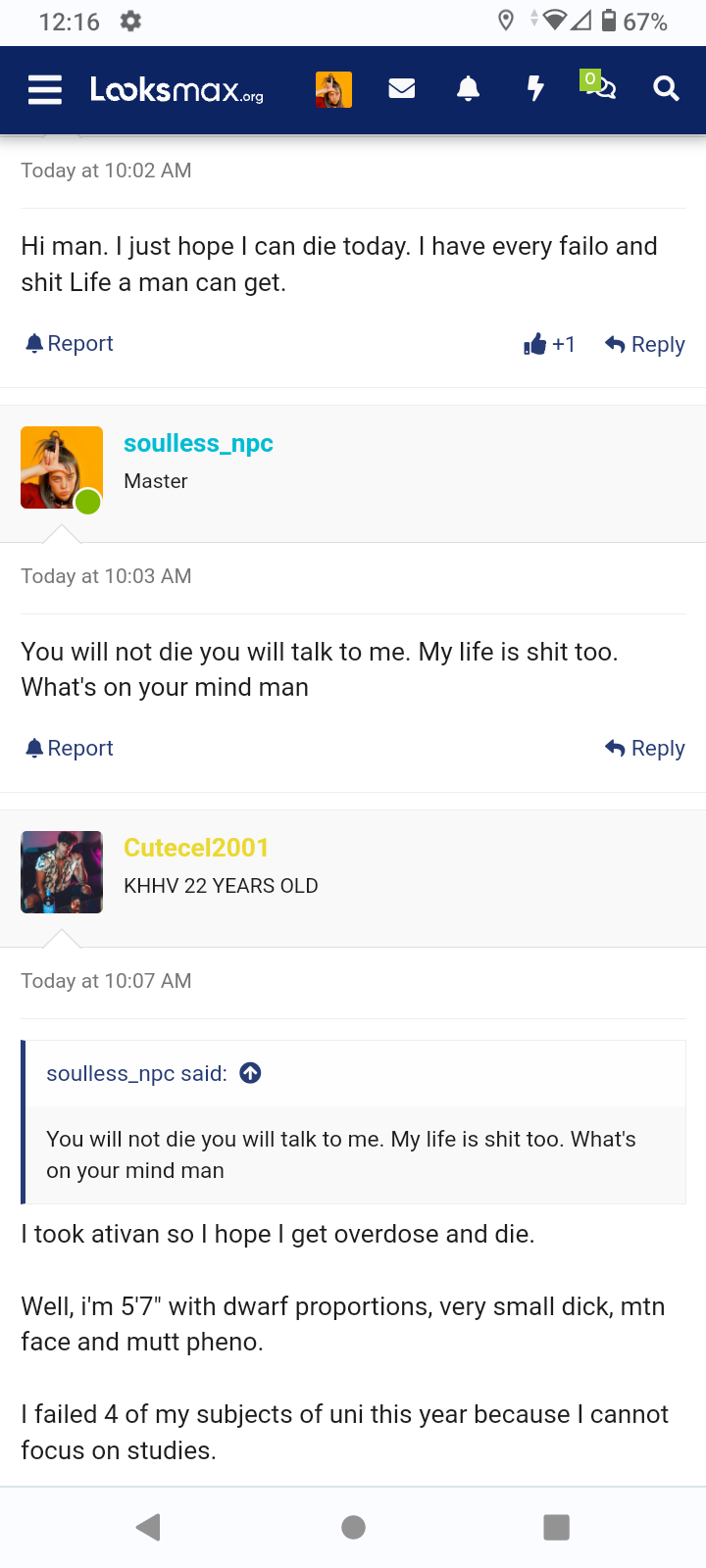The image size is (706, 1568).
Task: Open the notifications bell
Action: pos(469,89)
